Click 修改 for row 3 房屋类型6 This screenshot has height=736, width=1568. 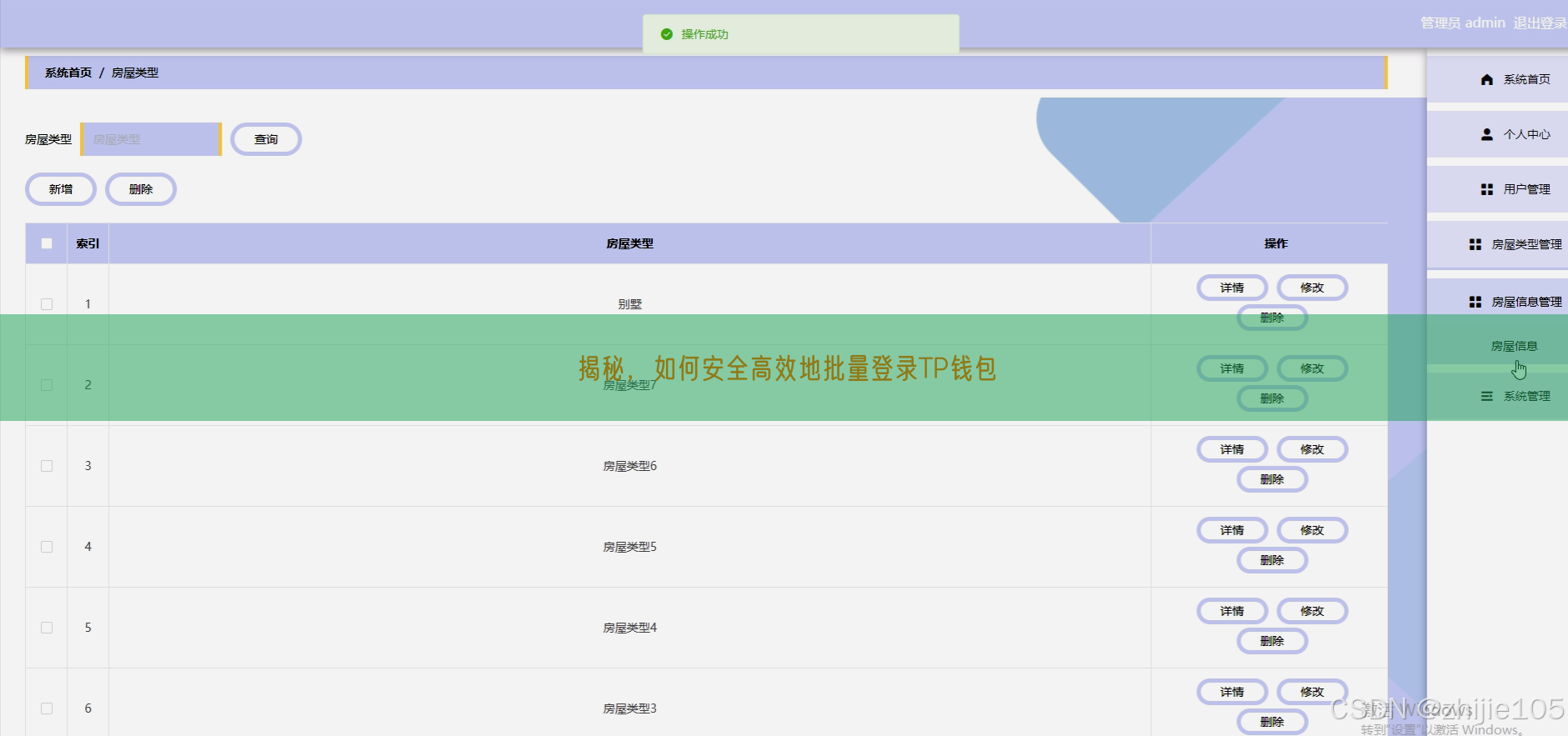coord(1312,449)
